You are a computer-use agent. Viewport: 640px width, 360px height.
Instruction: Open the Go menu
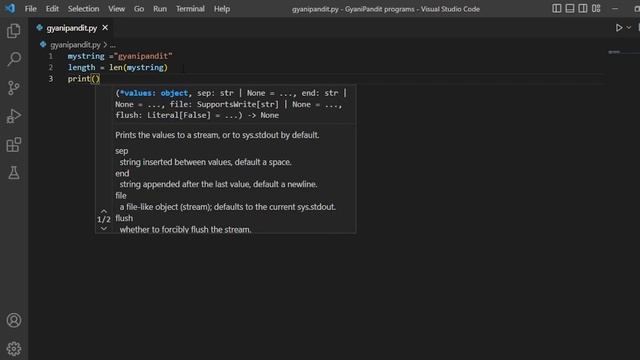(139, 9)
